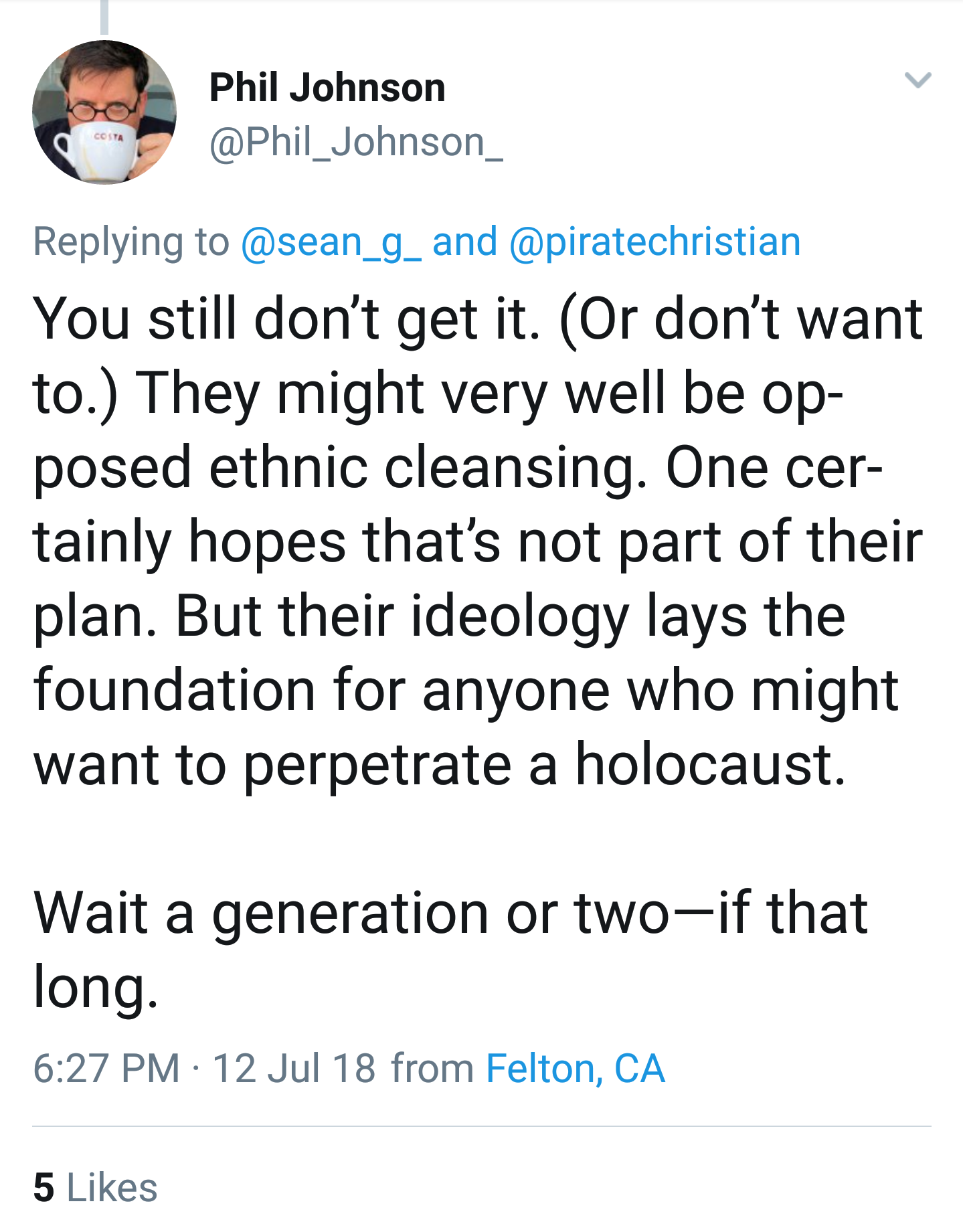963x1232 pixels.
Task: Click the 12 Jul 18 date
Action: pos(294,1067)
